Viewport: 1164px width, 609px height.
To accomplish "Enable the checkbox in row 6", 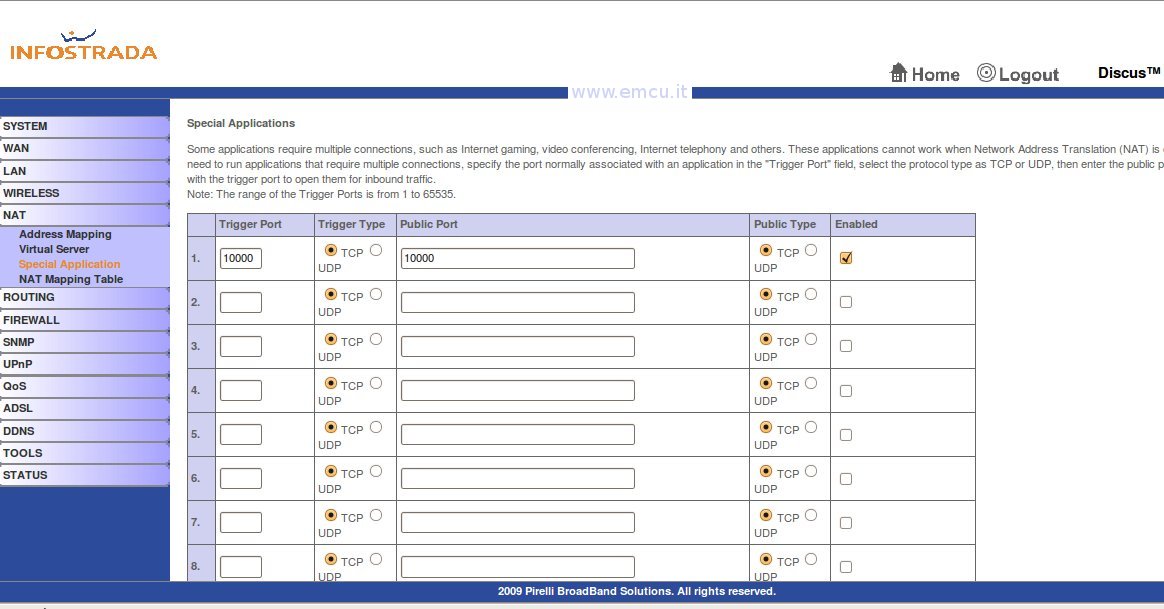I will click(846, 479).
